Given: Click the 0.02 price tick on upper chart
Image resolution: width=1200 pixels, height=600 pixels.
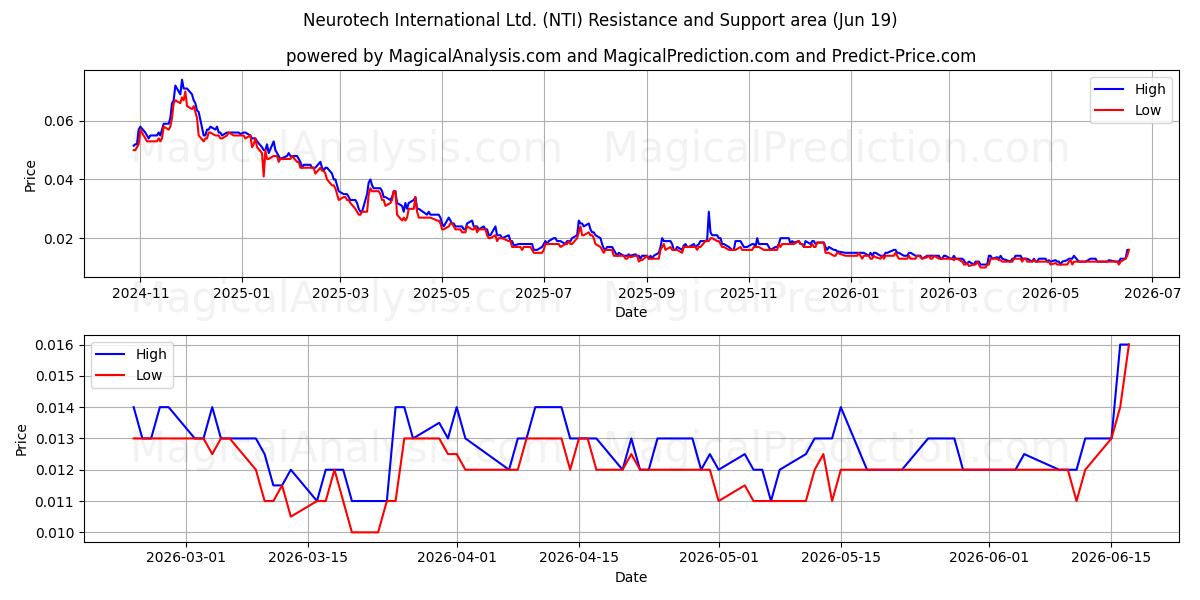Looking at the screenshot, I should [x=61, y=239].
